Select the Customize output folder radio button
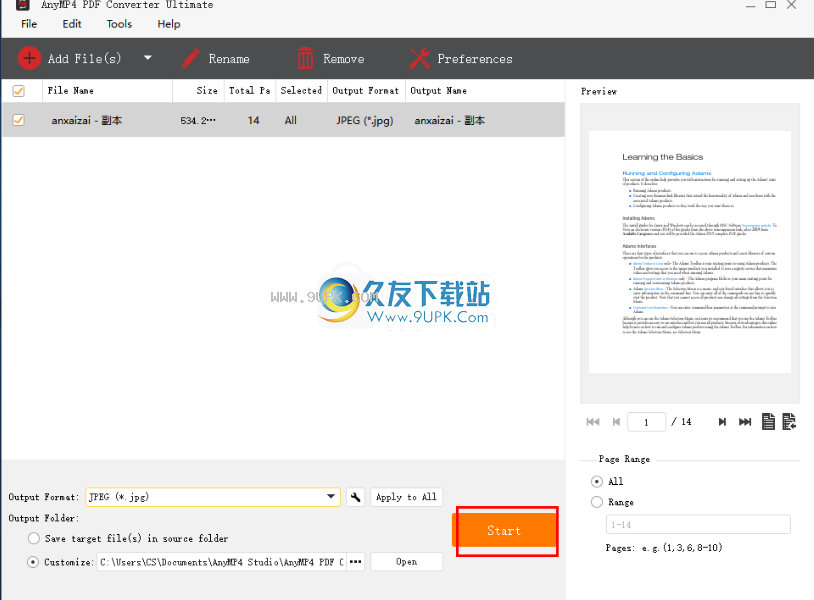Viewport: 814px width, 600px height. [33, 562]
